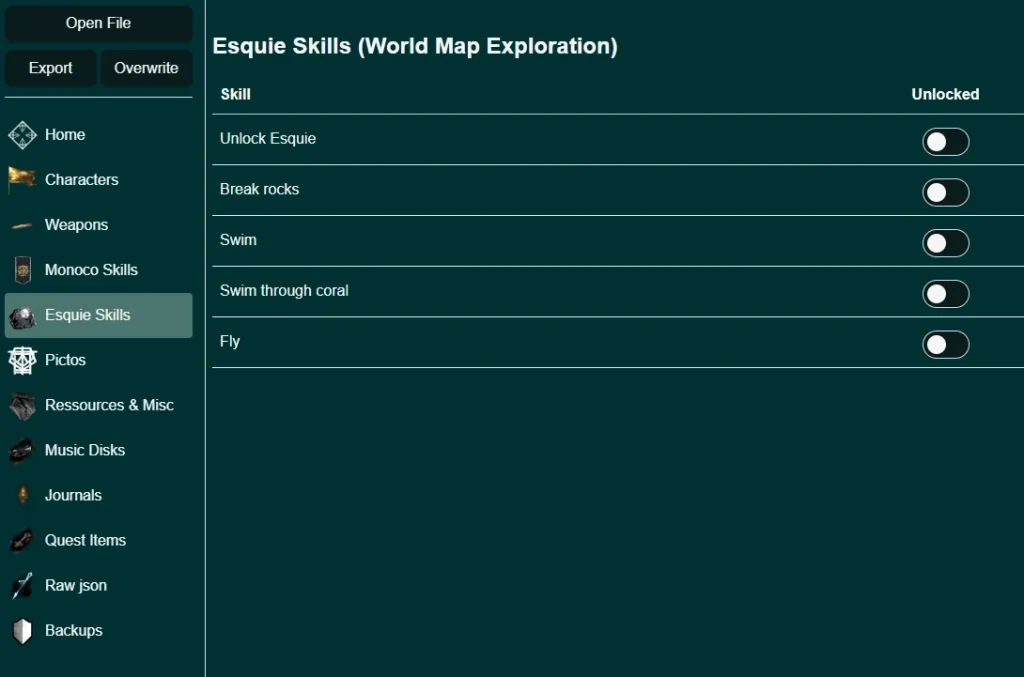Click the Music Disks record icon
The width and height of the screenshot is (1024, 677).
click(22, 451)
